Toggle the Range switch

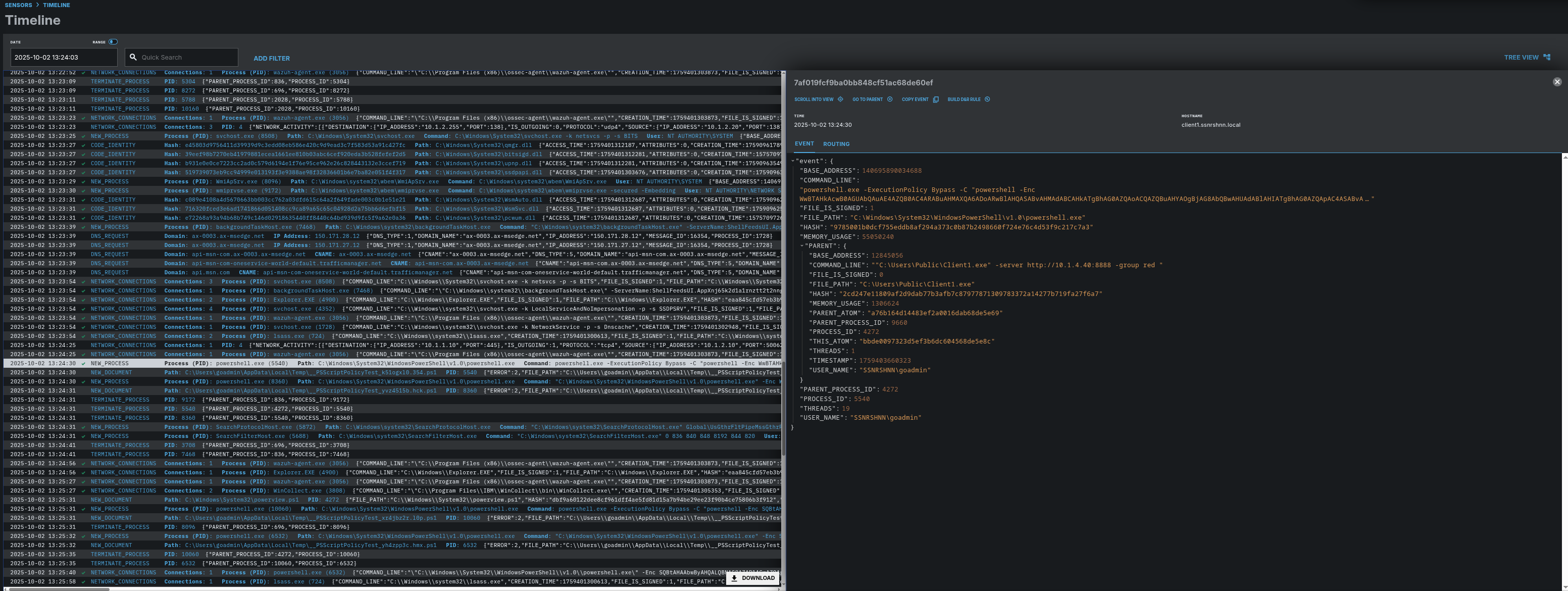(x=113, y=42)
